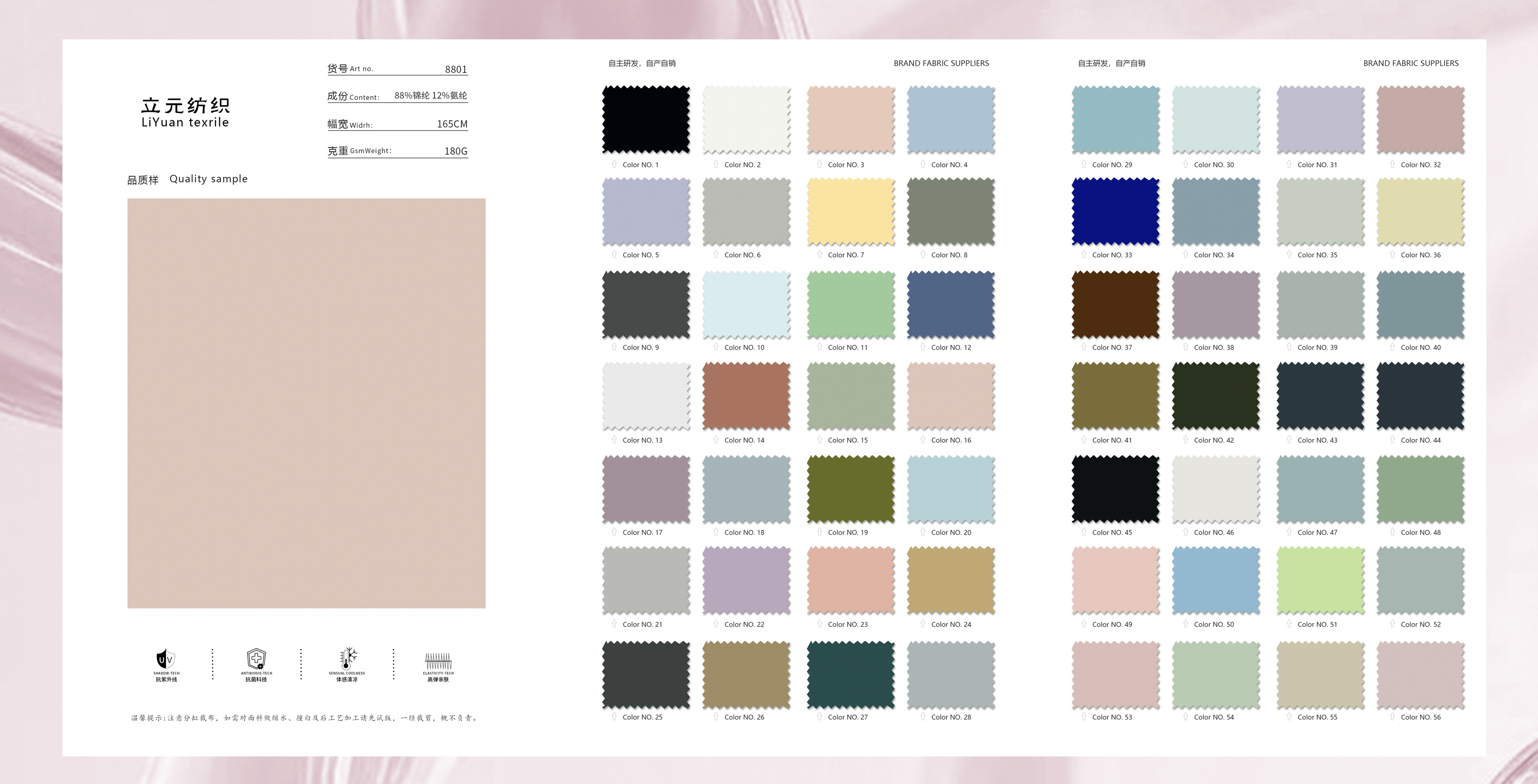The image size is (1538, 784).
Task: Click the "Color NO. 13" label
Action: pyautogui.click(x=642, y=440)
